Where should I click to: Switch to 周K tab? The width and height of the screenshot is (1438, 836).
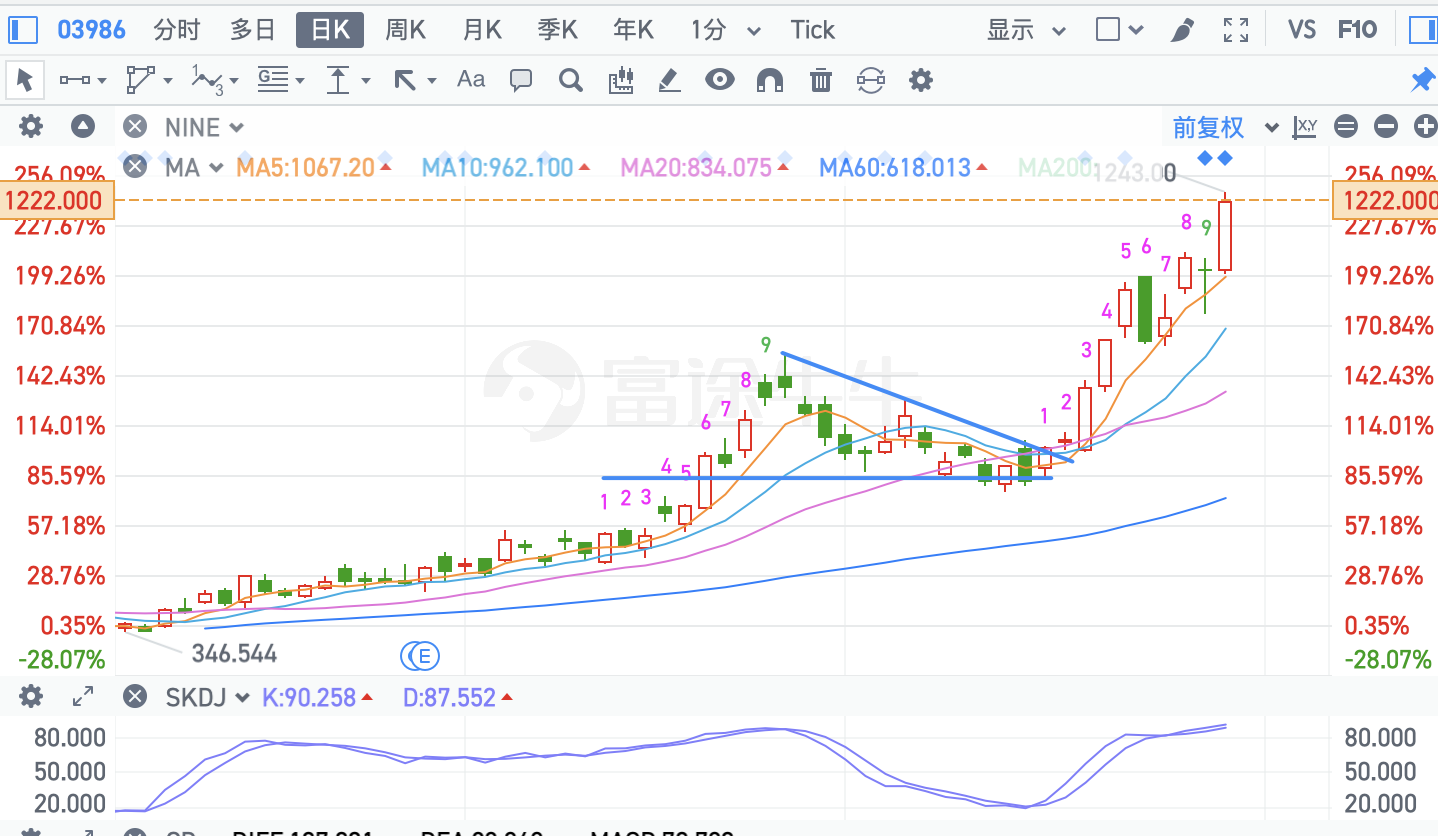(406, 30)
